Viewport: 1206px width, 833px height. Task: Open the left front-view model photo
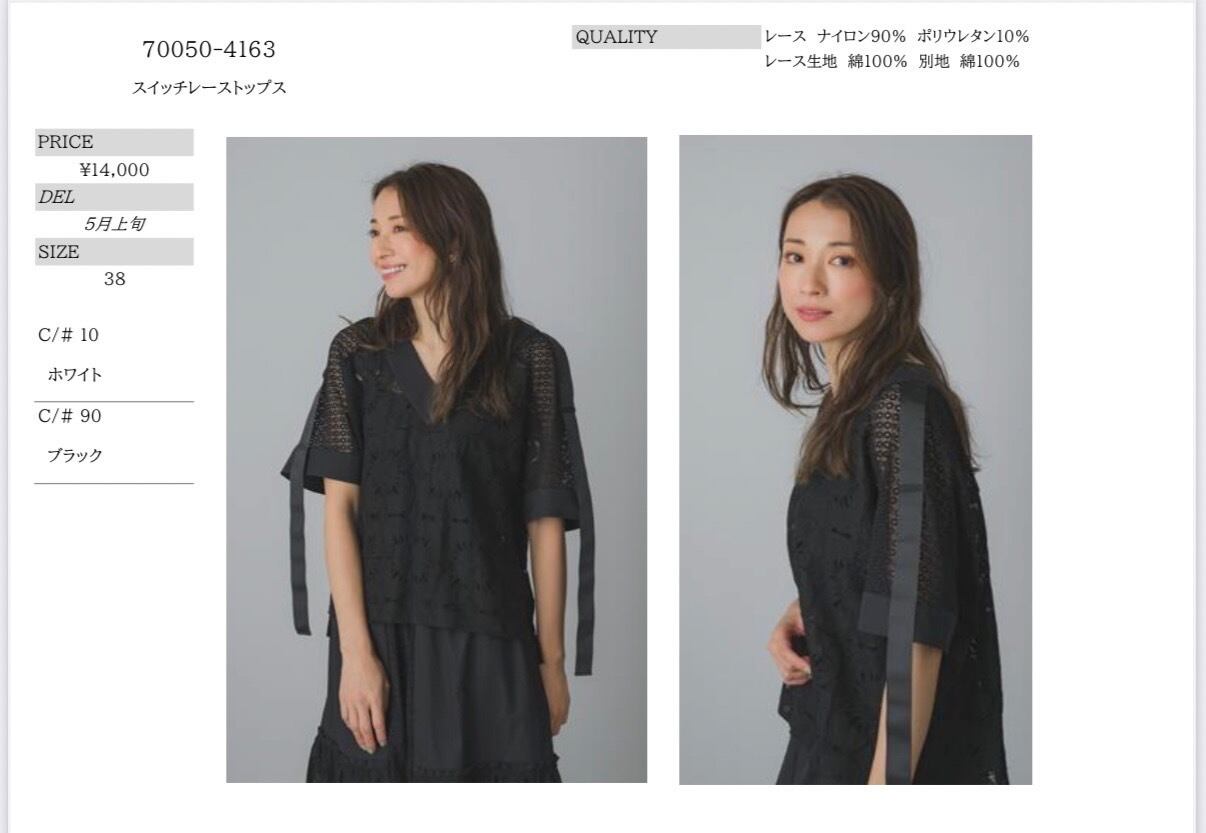click(436, 459)
